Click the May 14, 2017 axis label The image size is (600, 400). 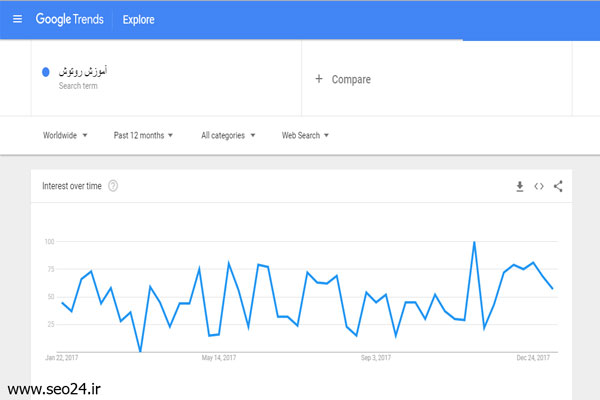point(218,357)
